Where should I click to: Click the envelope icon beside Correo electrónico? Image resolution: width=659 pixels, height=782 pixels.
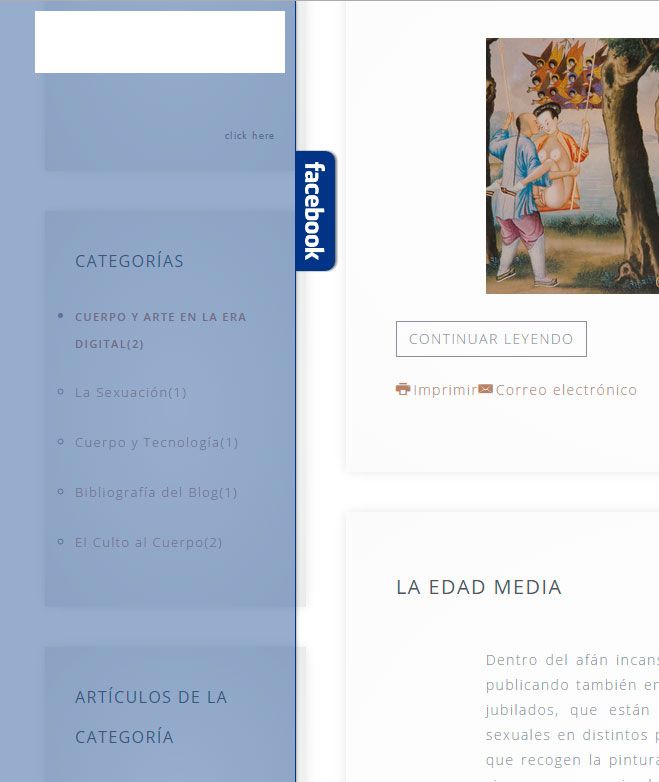pyautogui.click(x=485, y=389)
